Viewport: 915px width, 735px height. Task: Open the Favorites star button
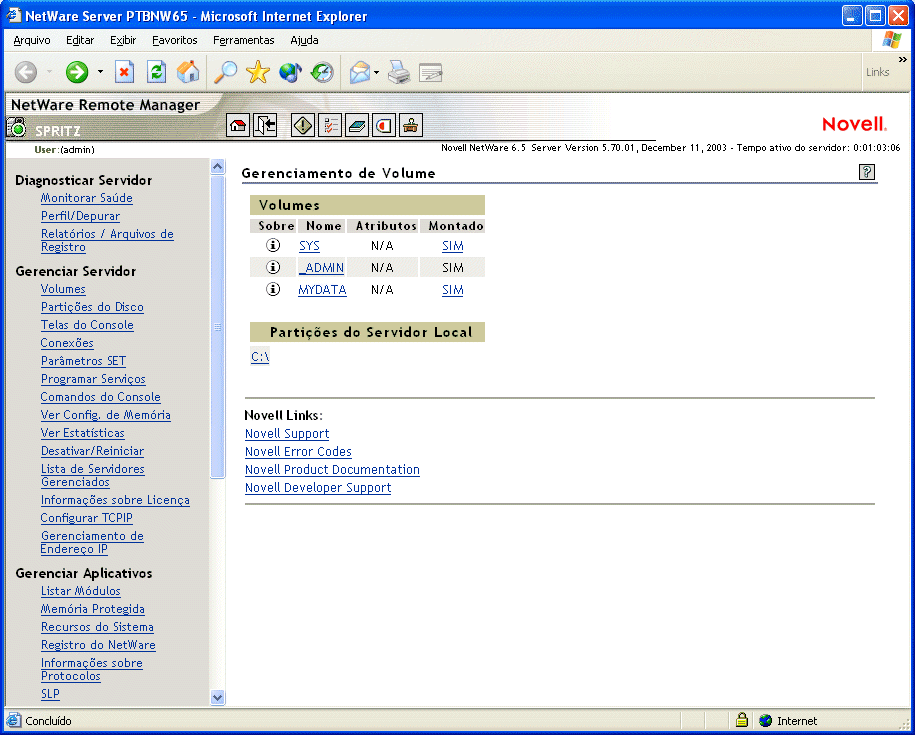tap(258, 72)
